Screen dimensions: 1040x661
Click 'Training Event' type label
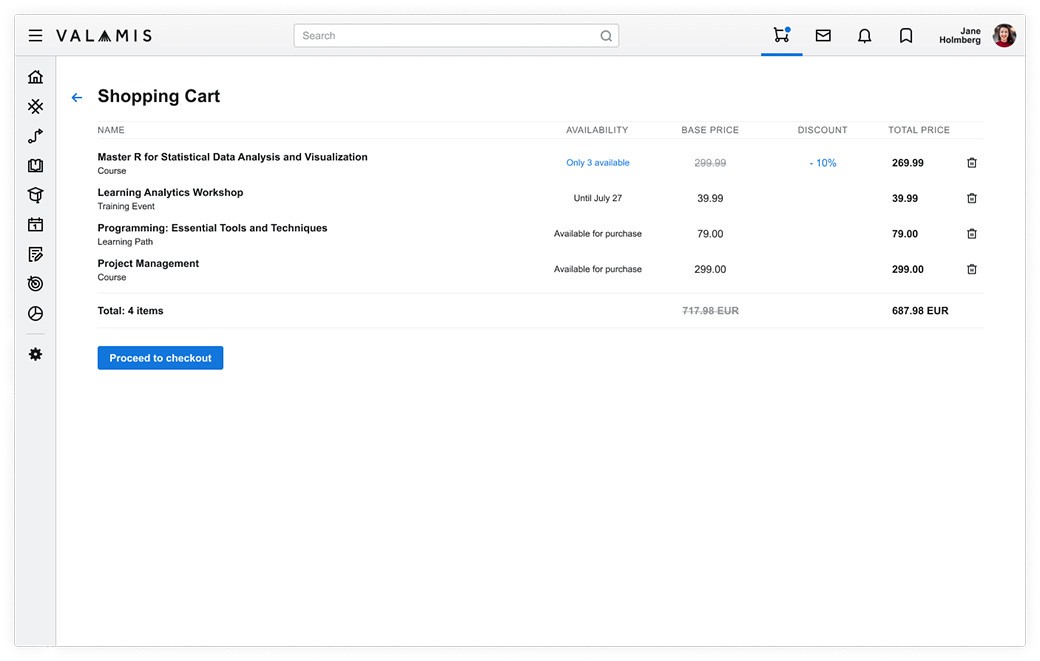[126, 206]
